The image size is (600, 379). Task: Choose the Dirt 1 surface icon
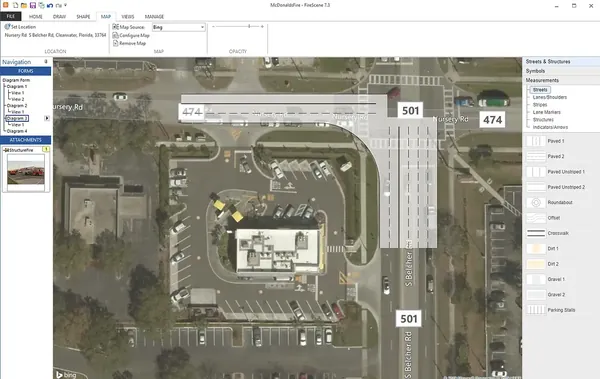point(536,248)
